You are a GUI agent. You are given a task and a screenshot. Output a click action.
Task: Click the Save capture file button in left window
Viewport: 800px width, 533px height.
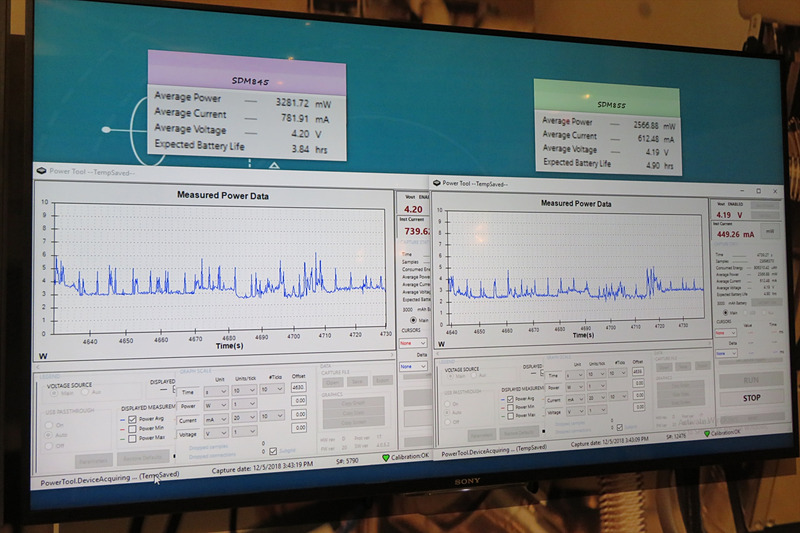pos(357,382)
